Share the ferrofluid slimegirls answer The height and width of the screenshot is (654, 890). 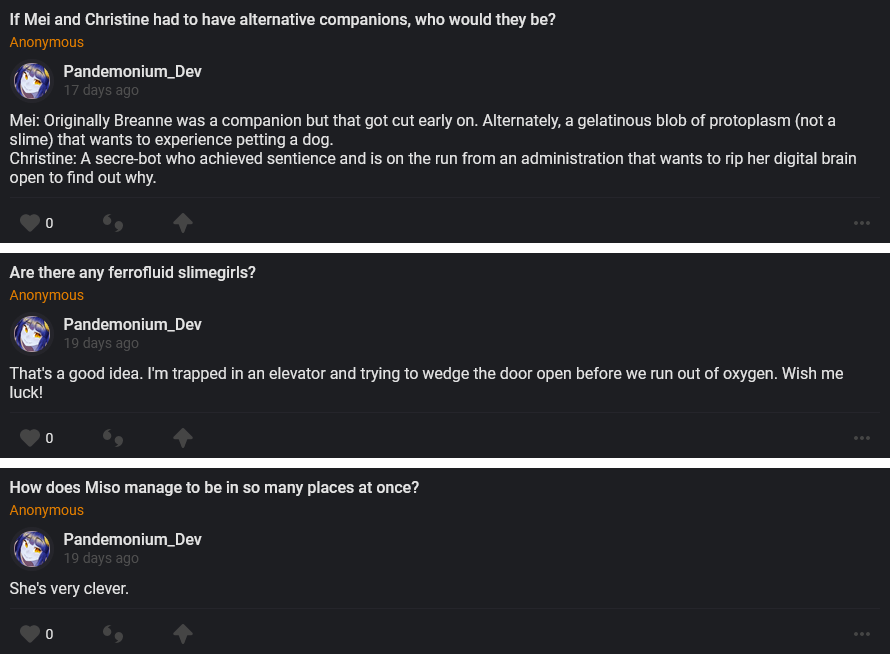(183, 438)
